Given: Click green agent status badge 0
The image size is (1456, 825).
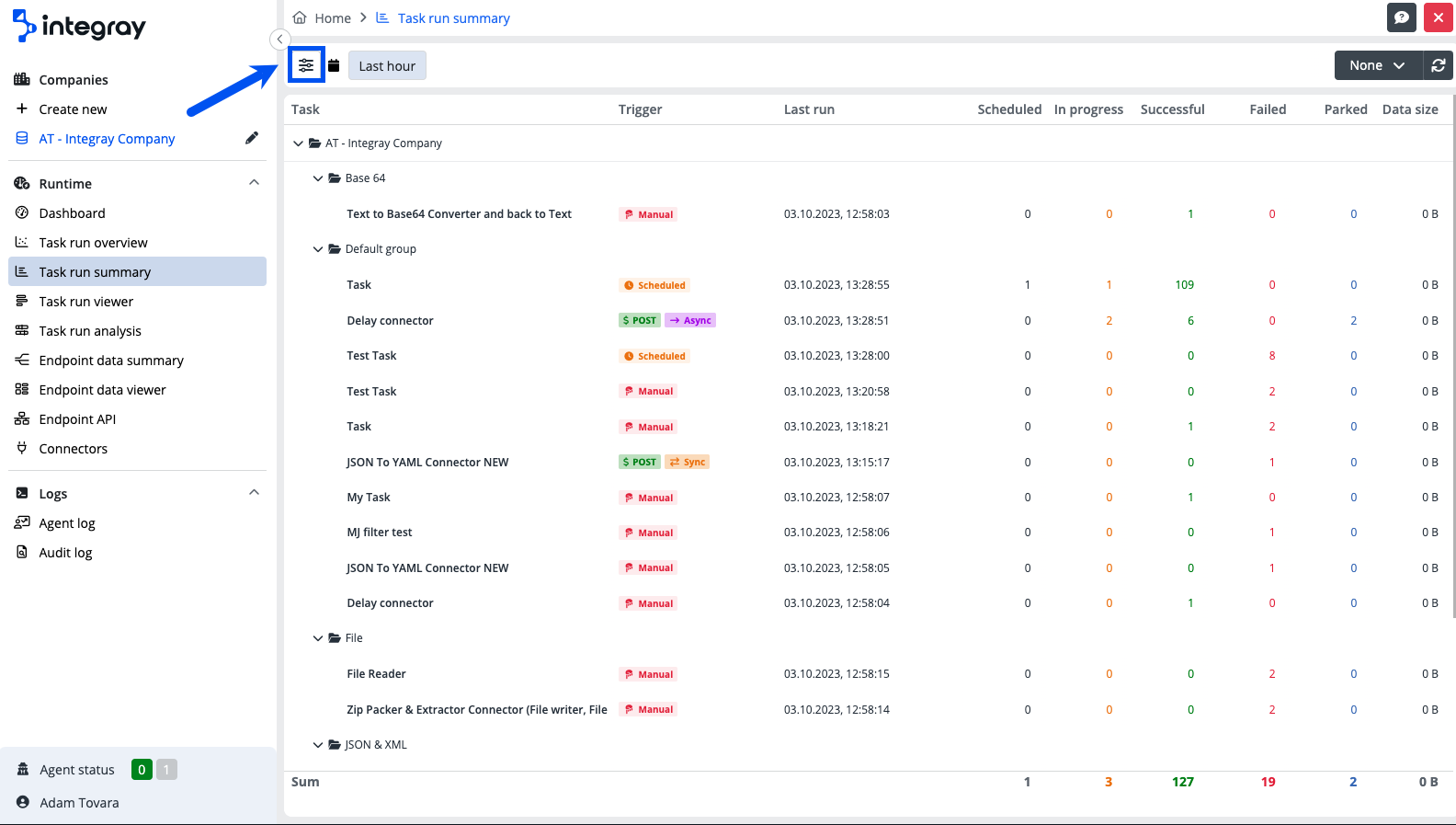Looking at the screenshot, I should (142, 769).
